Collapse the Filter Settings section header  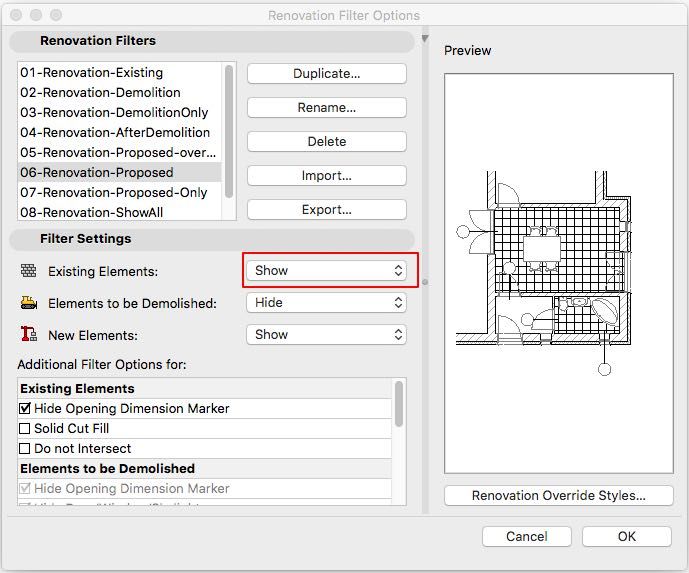(212, 239)
